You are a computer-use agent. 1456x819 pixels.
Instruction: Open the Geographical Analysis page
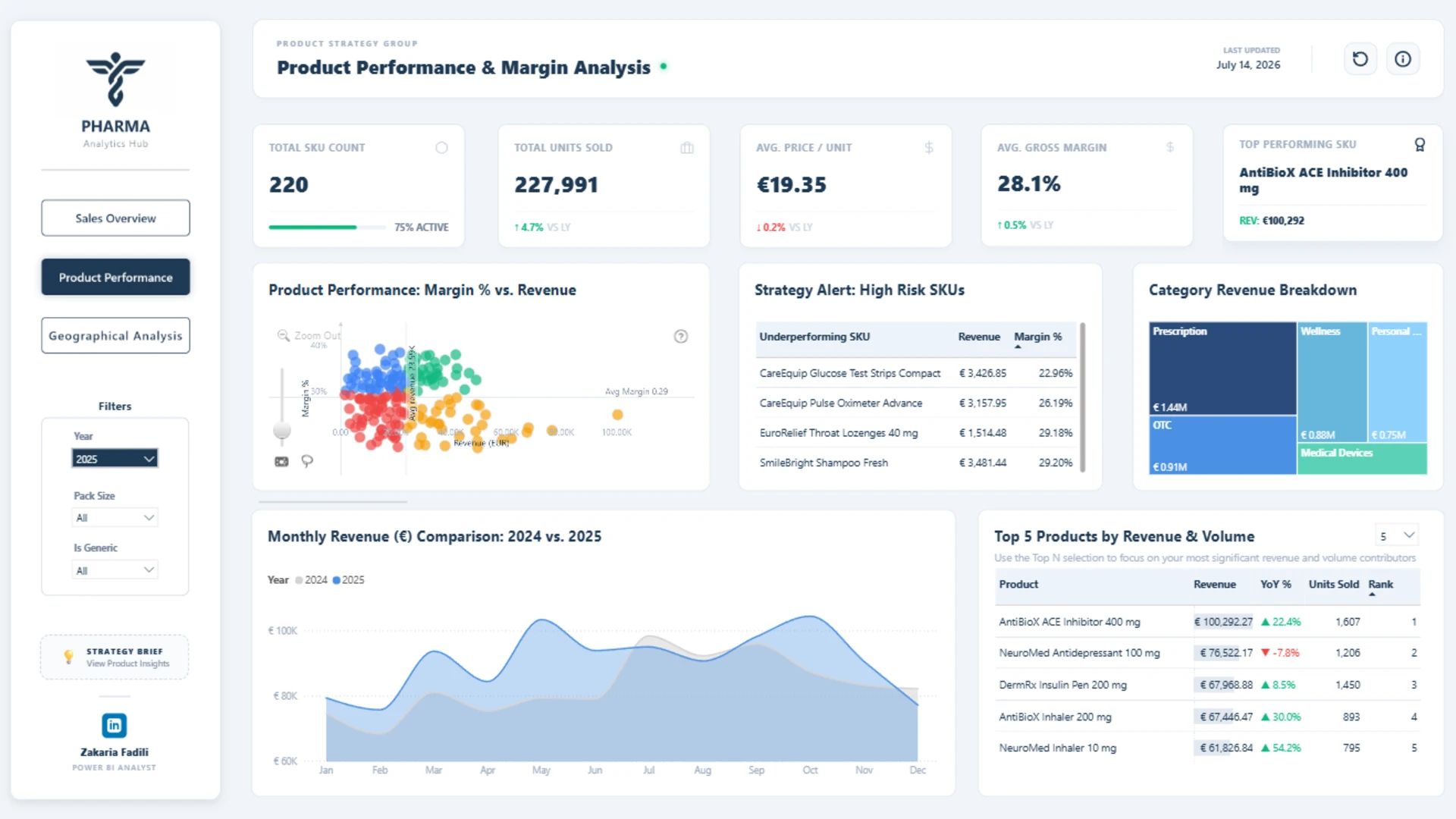(115, 336)
